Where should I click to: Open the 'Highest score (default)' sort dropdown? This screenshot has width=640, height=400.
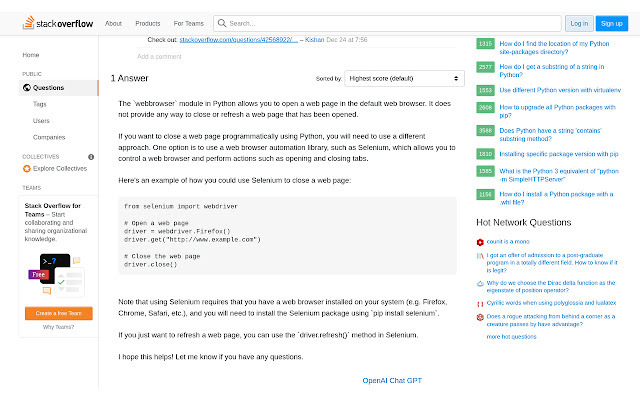(404, 78)
